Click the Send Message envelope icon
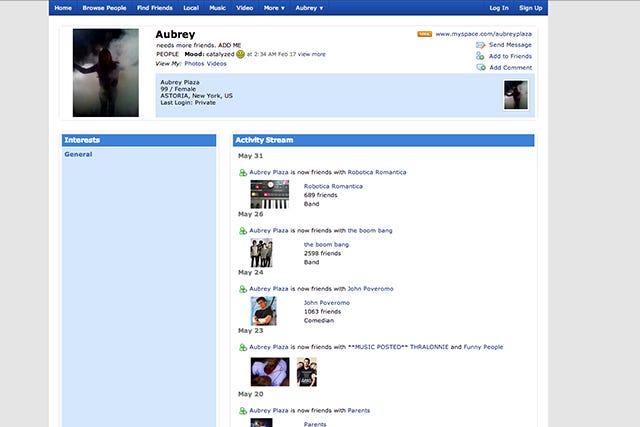Screen dimensions: 640x427 coord(480,45)
